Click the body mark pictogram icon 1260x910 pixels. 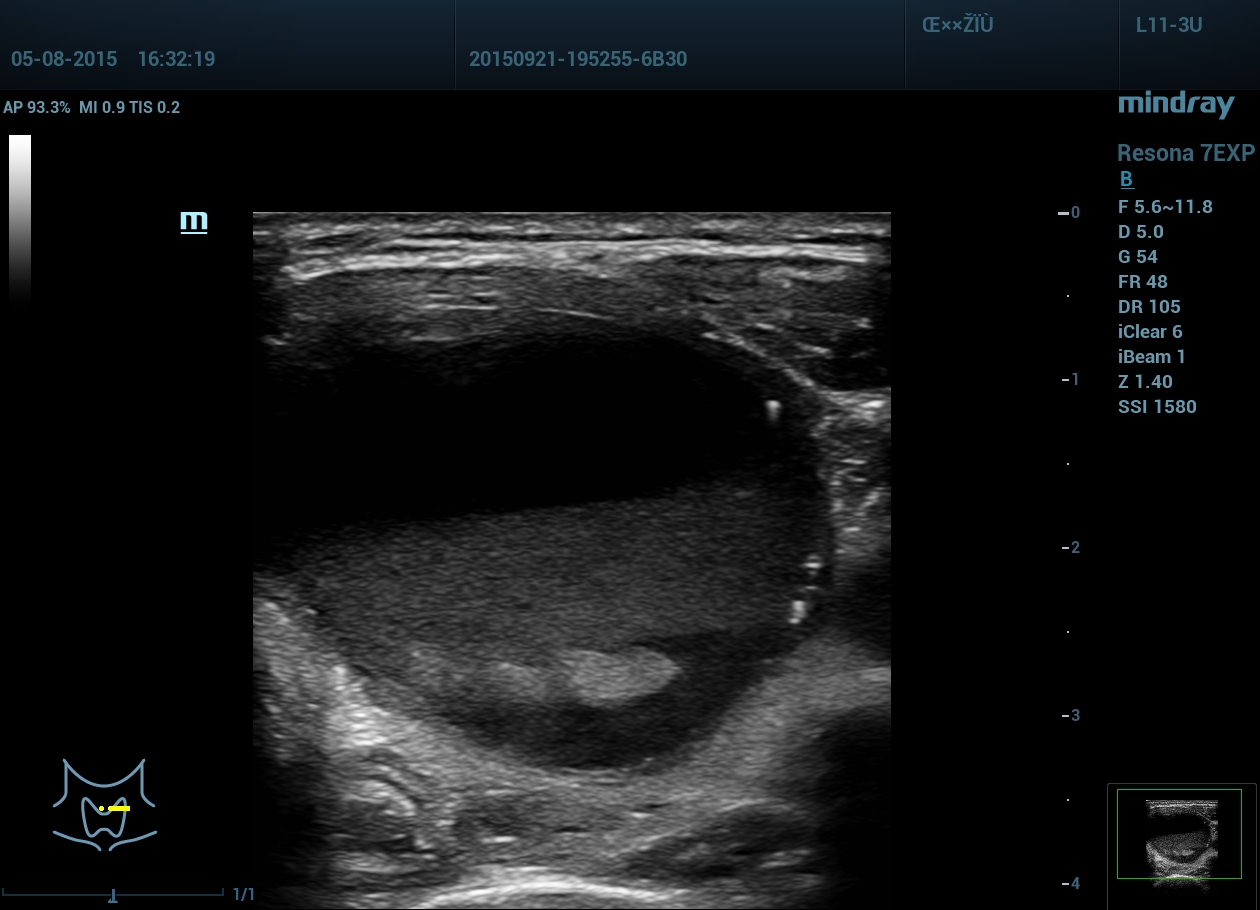tap(104, 805)
